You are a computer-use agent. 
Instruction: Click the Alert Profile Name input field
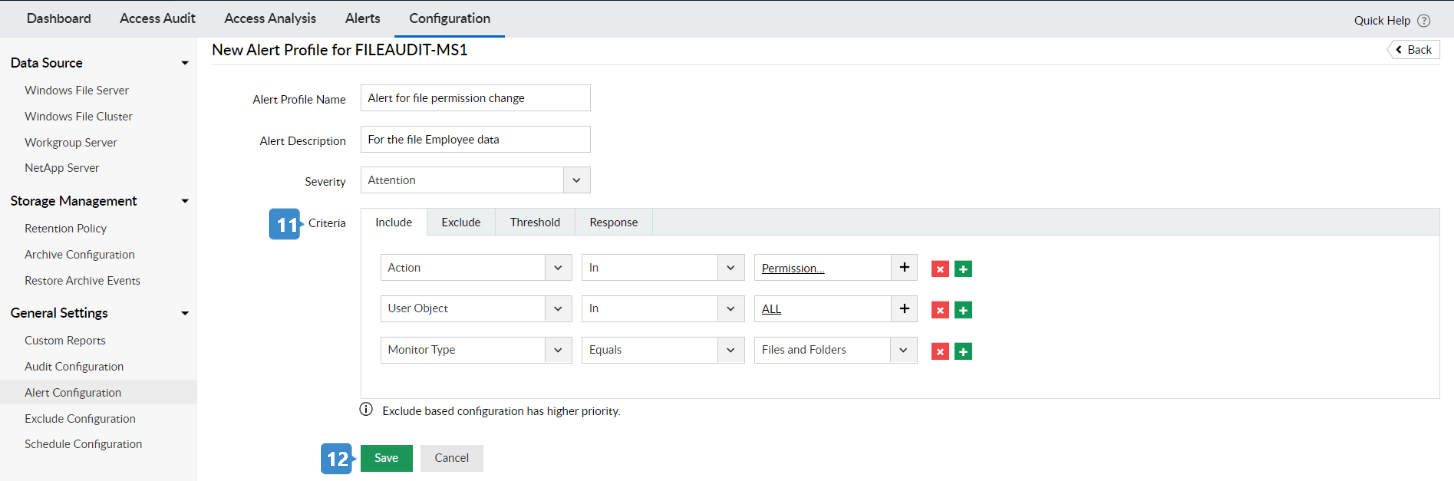coord(475,98)
